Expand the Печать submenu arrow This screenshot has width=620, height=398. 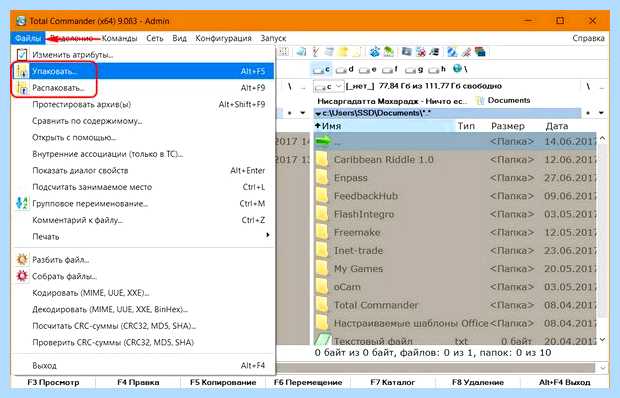pos(268,235)
